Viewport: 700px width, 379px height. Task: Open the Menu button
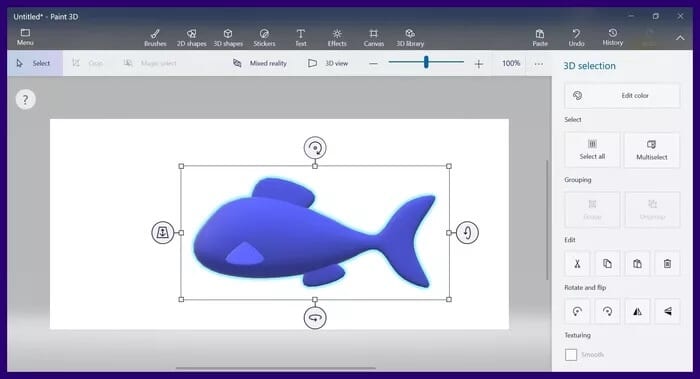(x=25, y=37)
